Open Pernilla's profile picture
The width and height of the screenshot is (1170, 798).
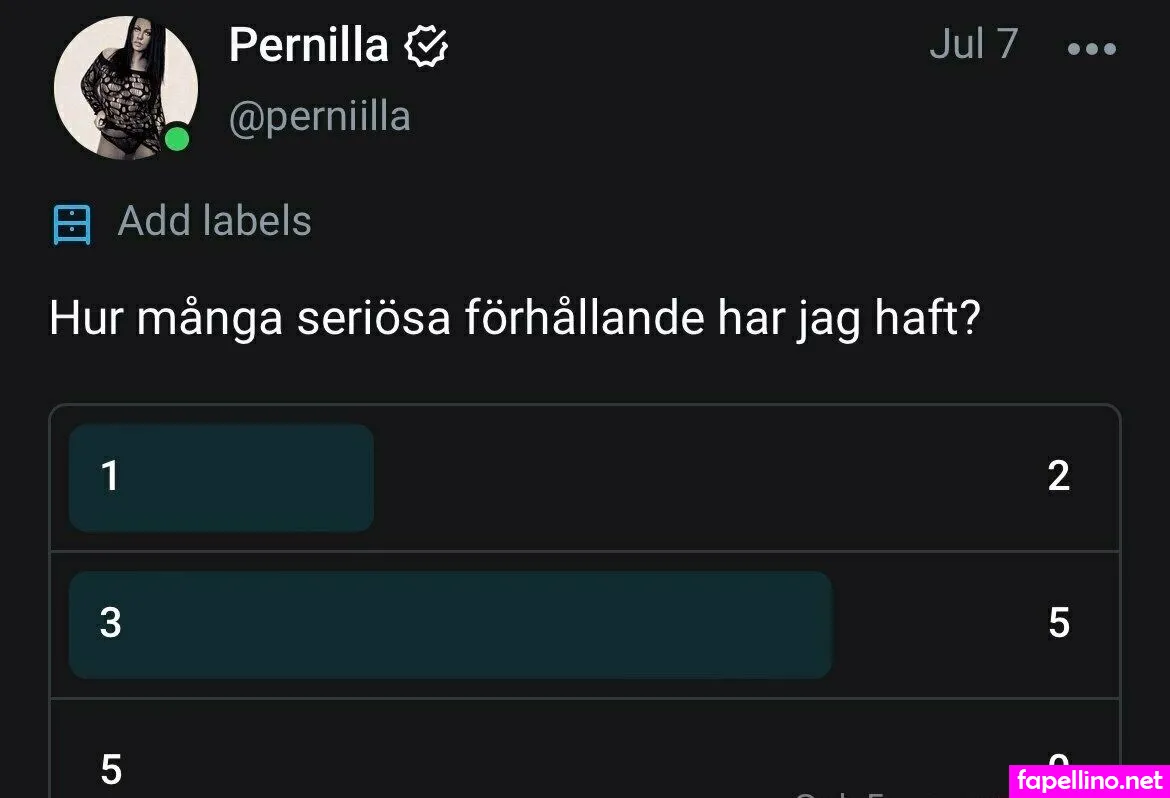coord(126,88)
